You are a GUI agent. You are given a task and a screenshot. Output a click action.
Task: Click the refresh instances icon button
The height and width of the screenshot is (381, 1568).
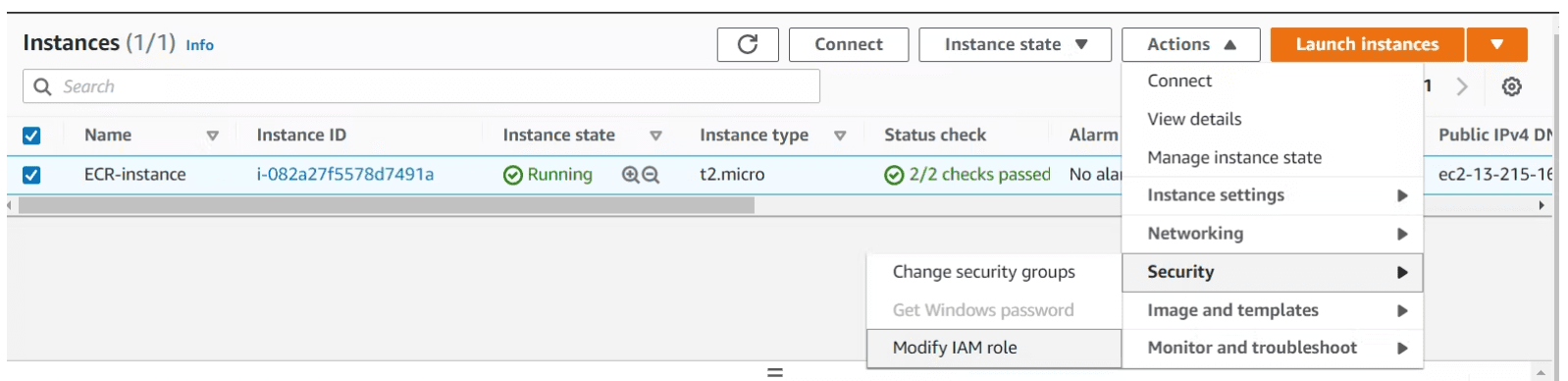[x=748, y=44]
